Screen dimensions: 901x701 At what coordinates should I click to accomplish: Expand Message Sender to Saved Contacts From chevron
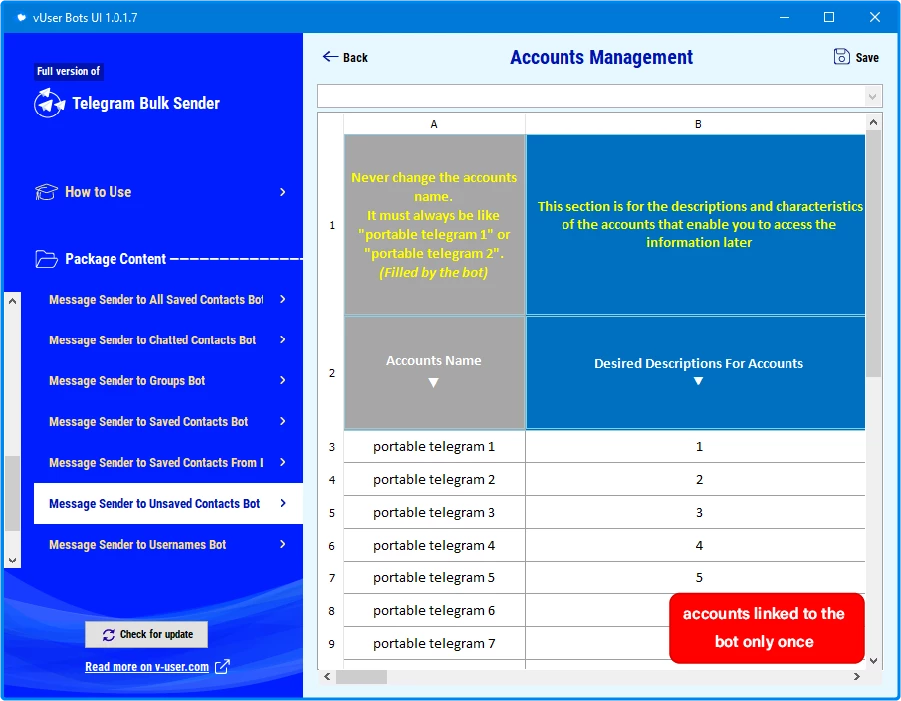tap(282, 462)
